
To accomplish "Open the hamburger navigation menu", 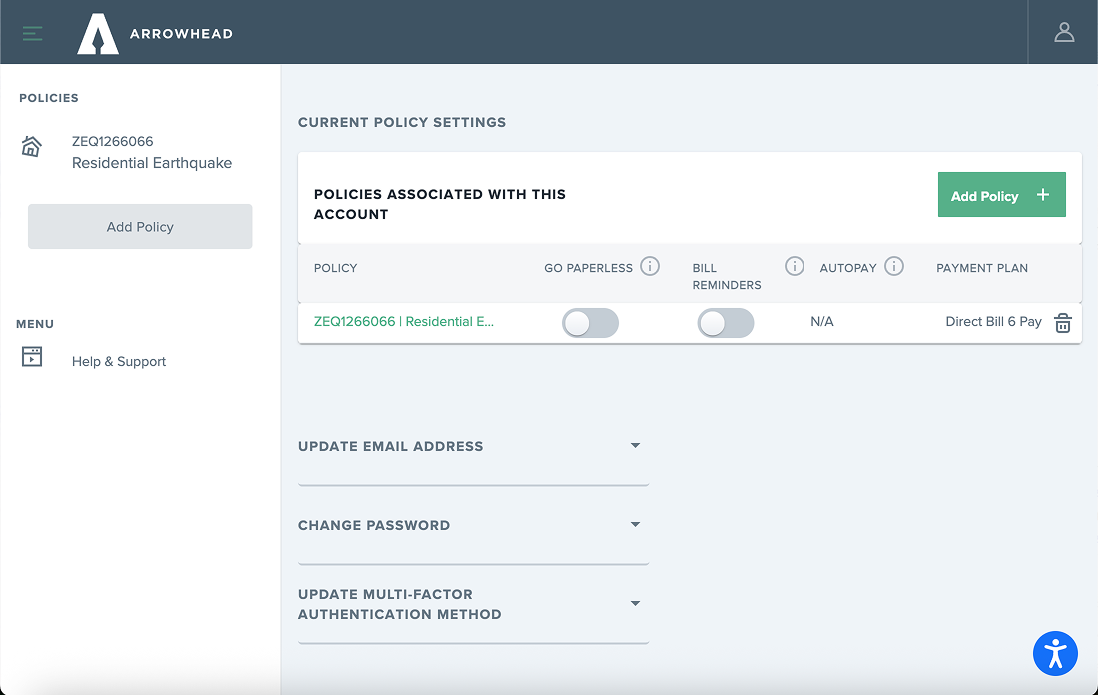I will (32, 32).
